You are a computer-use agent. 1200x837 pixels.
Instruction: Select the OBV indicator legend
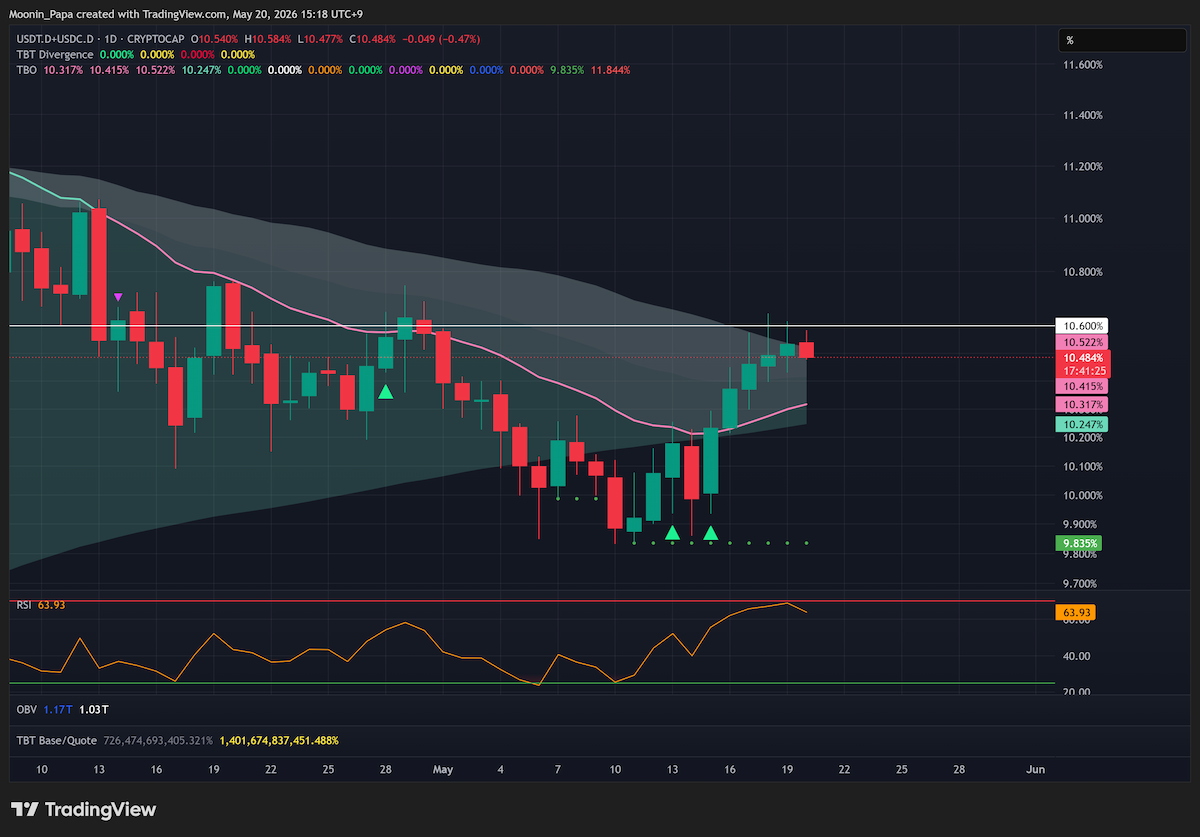(26, 709)
